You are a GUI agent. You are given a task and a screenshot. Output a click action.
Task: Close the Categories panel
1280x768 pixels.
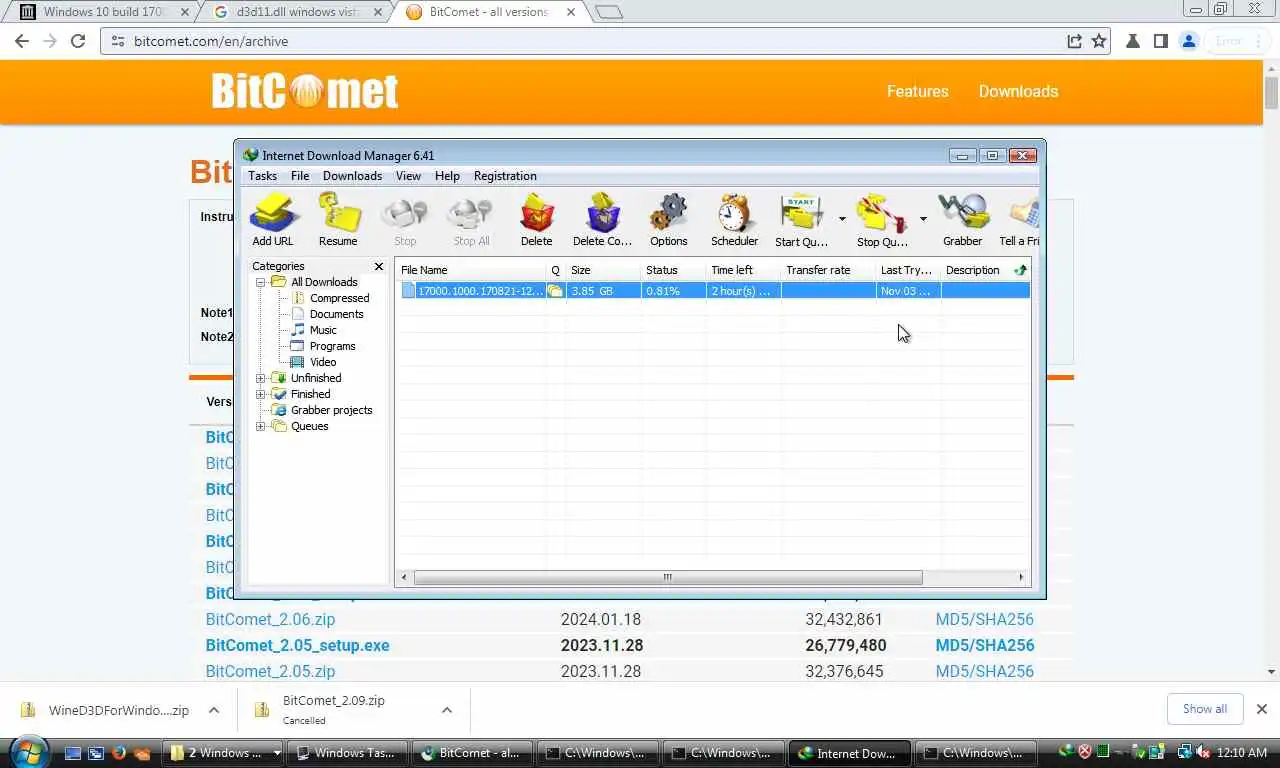tap(378, 266)
